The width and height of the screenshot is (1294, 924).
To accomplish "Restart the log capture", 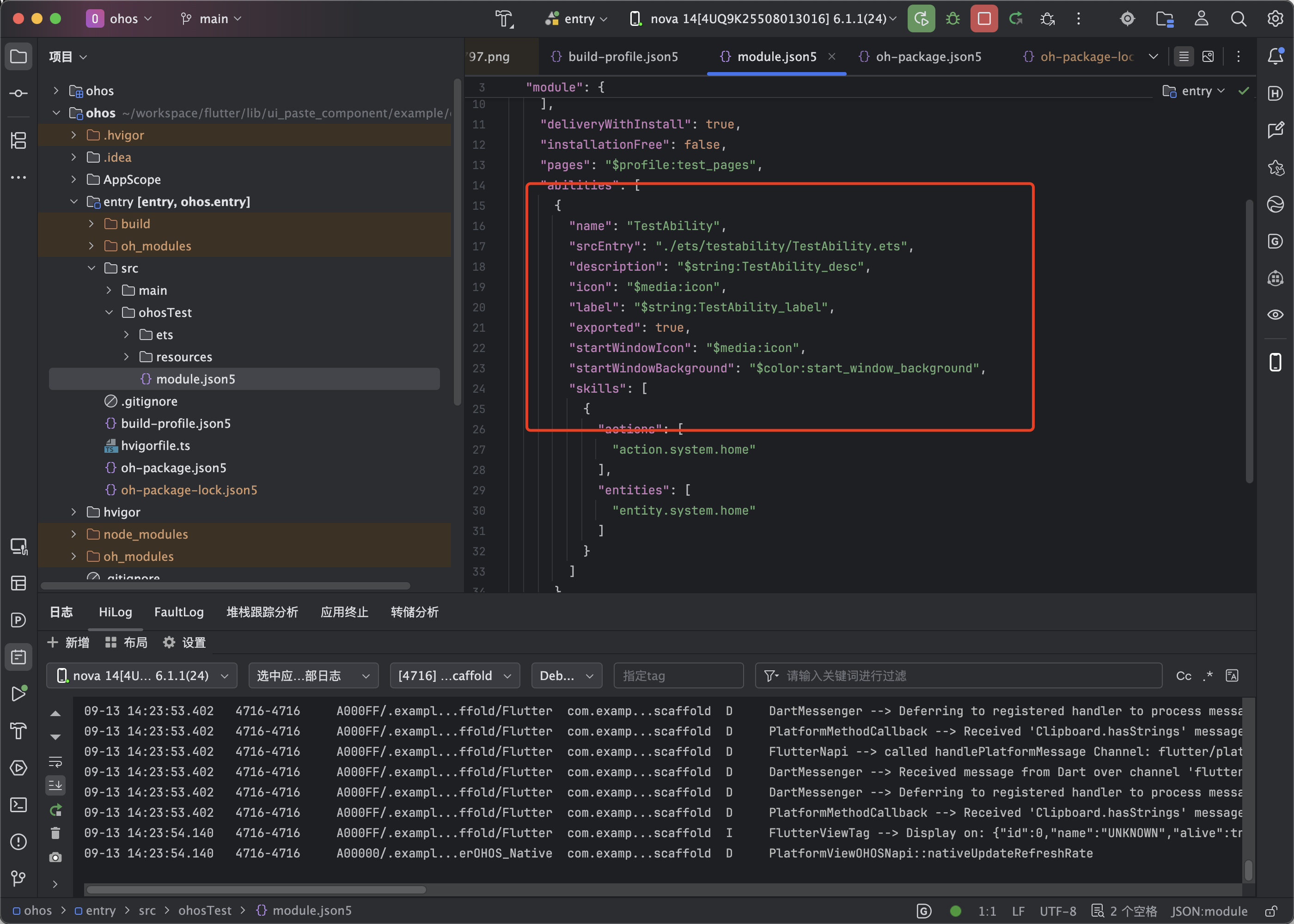I will point(55,809).
